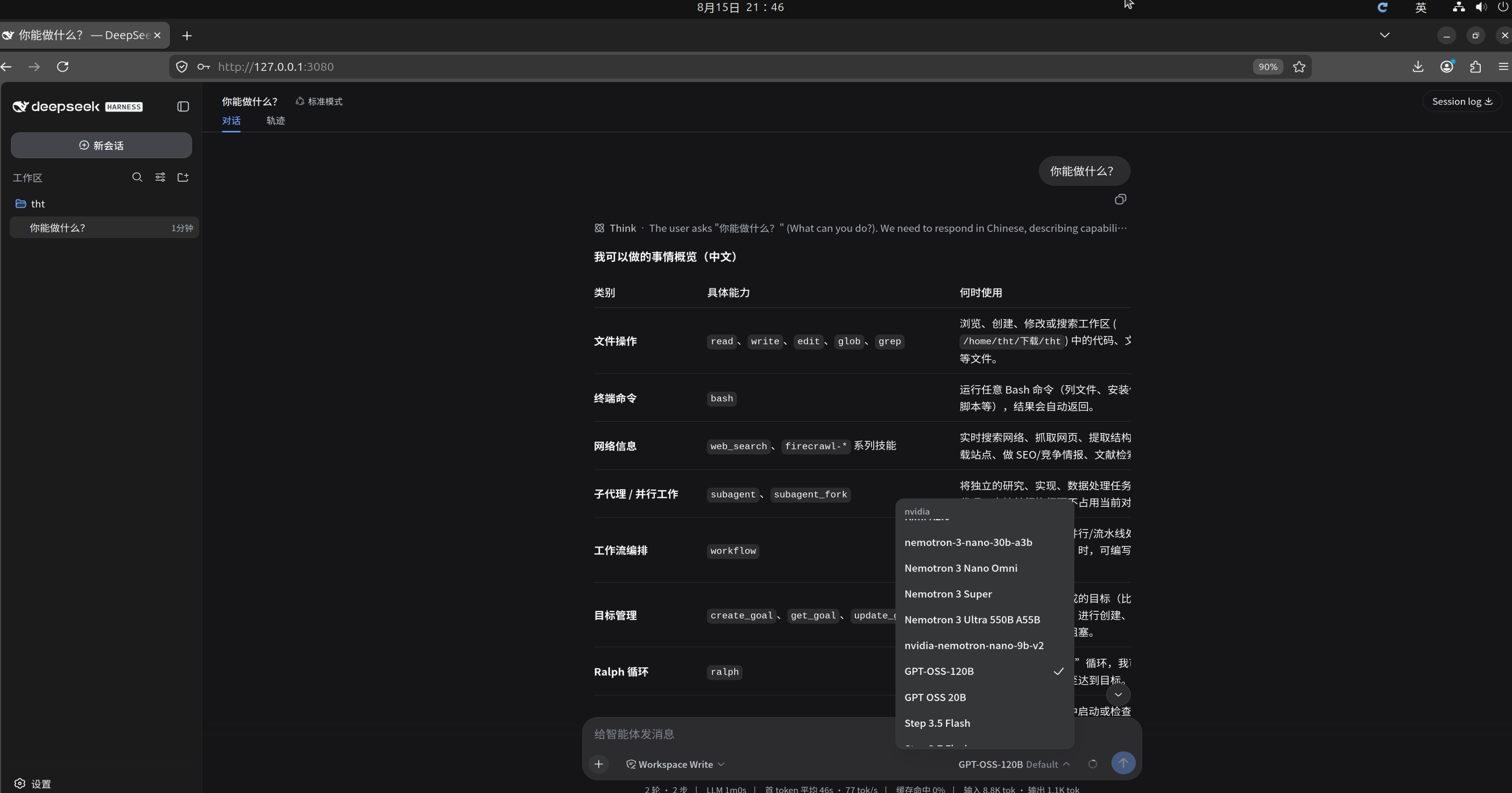This screenshot has height=793, width=1512.
Task: Focus the 给智能体发消息 message input
Action: tap(740, 734)
